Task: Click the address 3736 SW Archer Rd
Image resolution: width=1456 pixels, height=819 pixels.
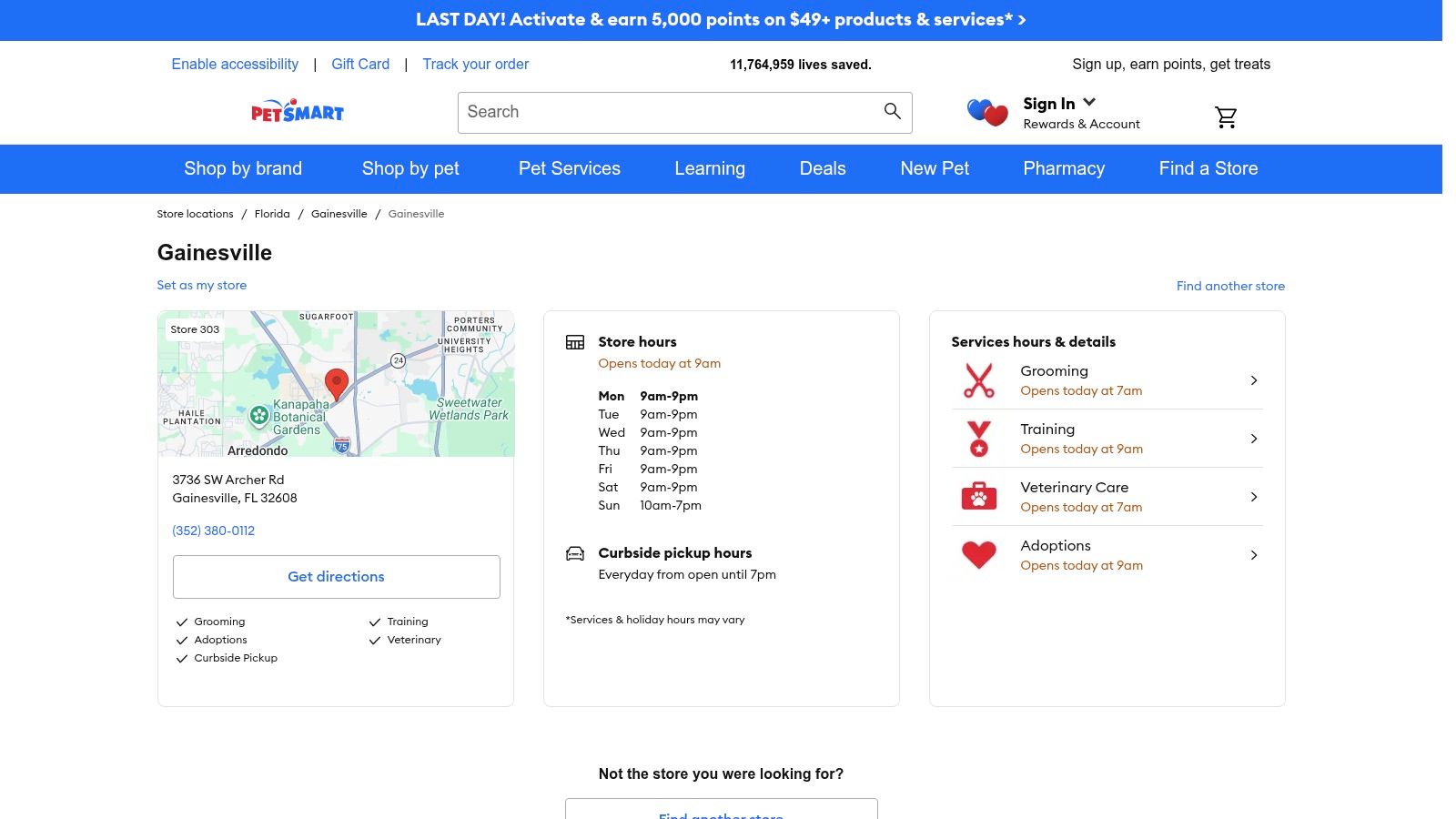Action: click(228, 480)
